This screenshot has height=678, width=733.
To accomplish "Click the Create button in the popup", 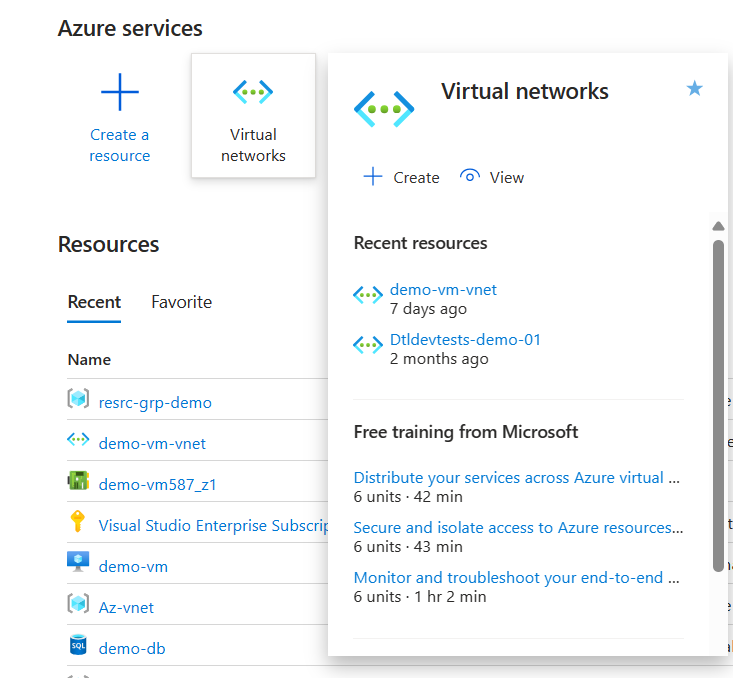I will pyautogui.click(x=401, y=177).
